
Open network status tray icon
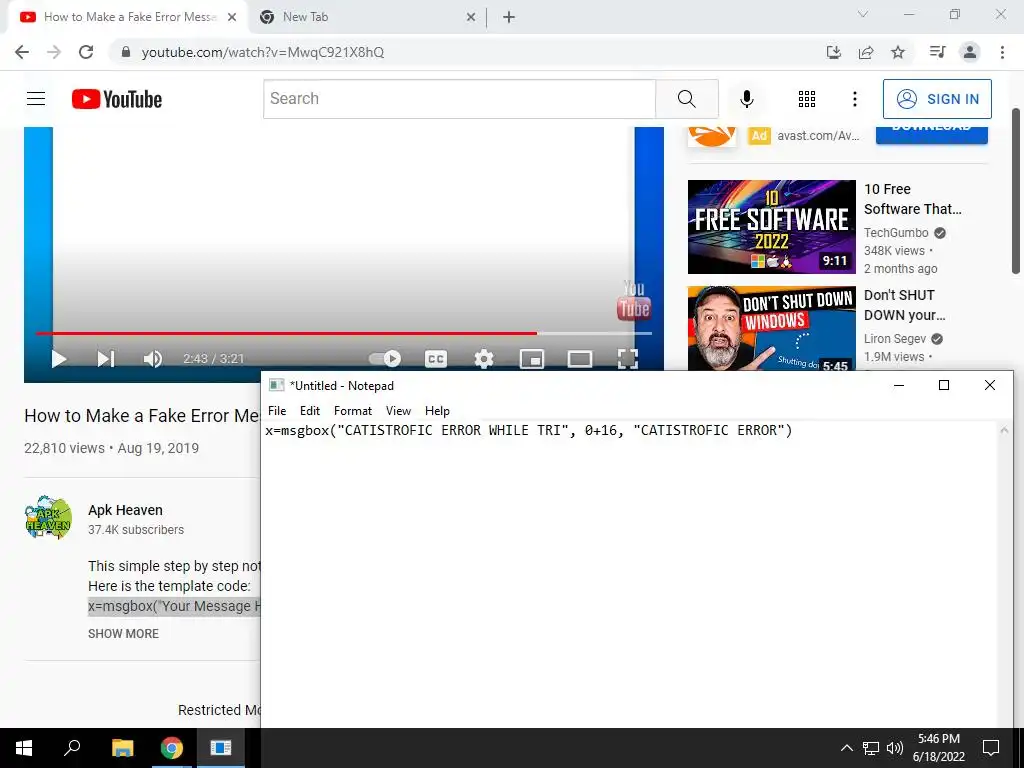(871, 748)
